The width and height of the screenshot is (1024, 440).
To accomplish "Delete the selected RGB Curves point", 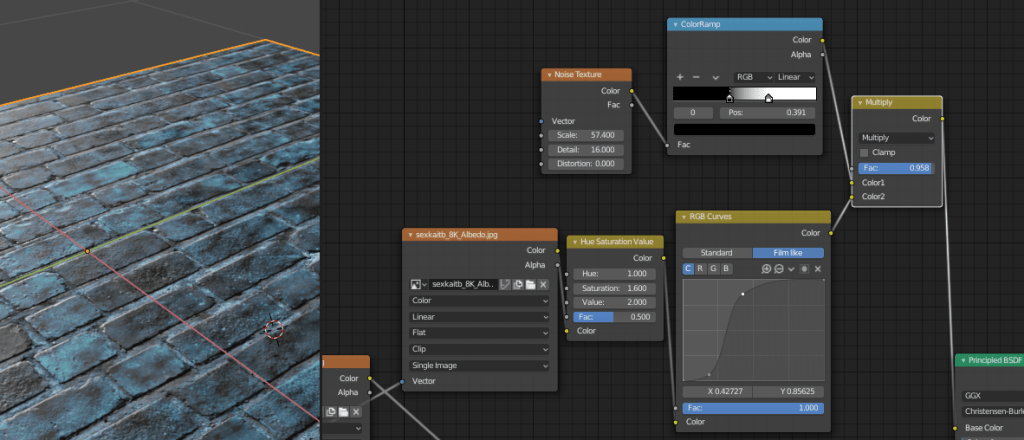I will click(817, 269).
